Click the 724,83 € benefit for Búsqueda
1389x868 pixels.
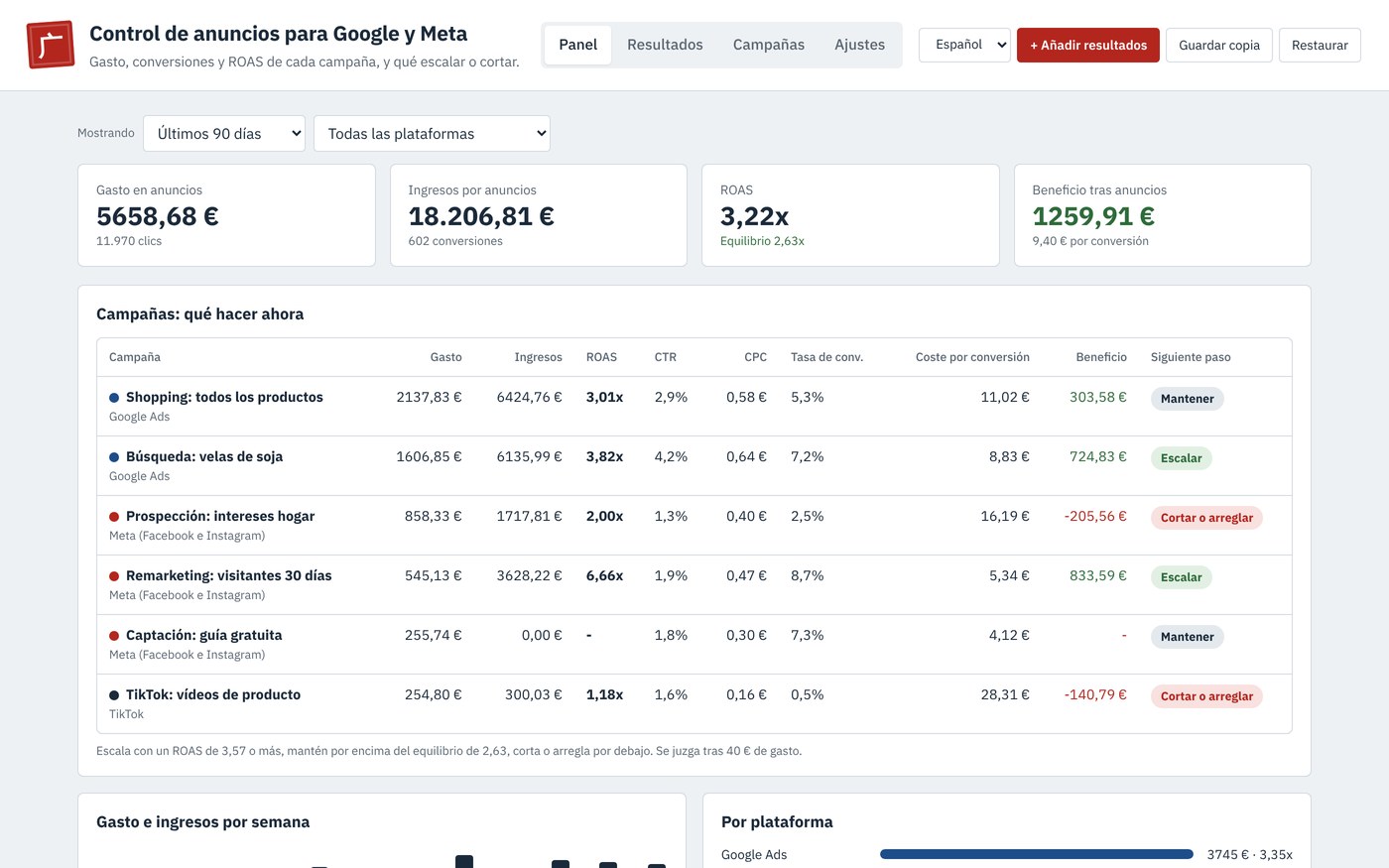1098,456
